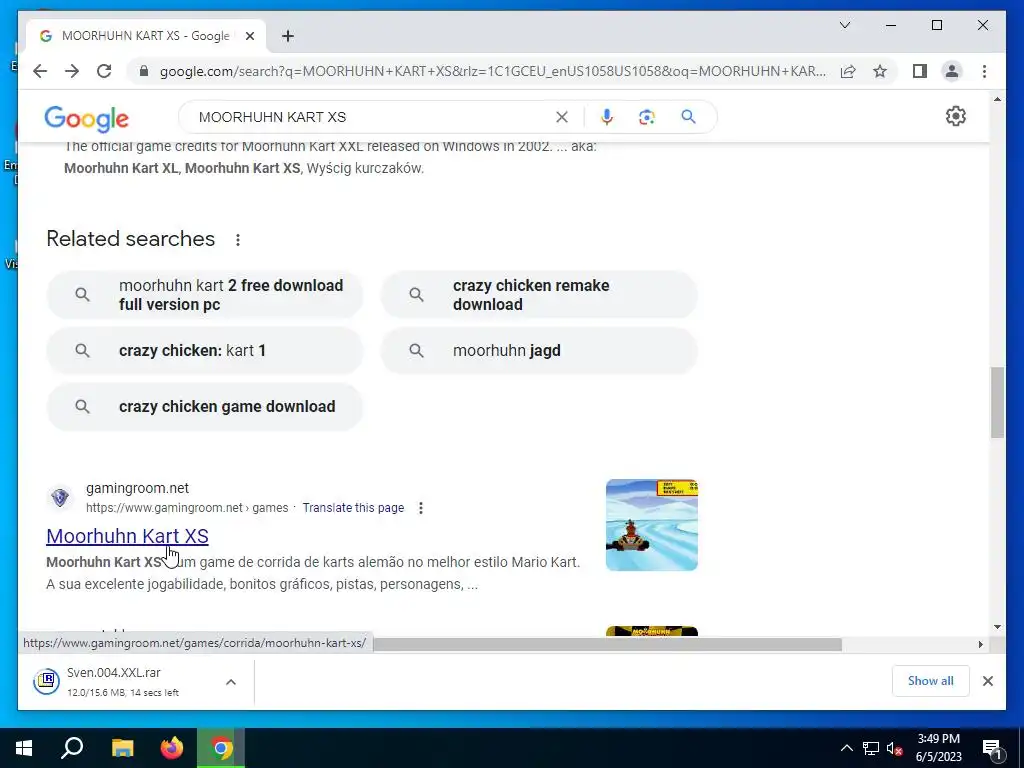This screenshot has height=768, width=1024.
Task: Open Chrome three-dot menu
Action: [x=984, y=71]
